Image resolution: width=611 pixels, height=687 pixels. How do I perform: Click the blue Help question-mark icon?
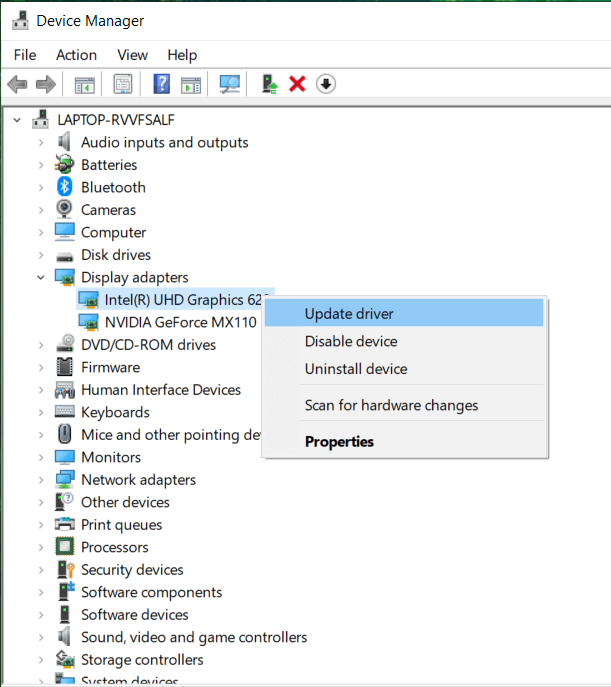point(161,84)
